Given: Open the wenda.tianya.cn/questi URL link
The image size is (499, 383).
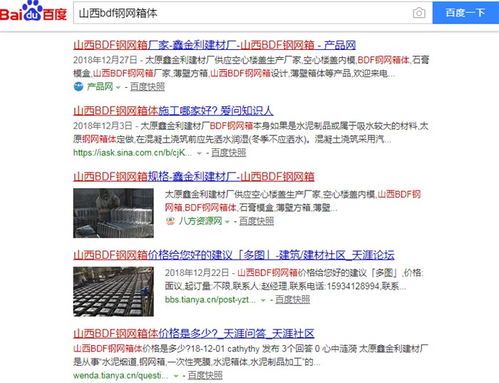Looking at the screenshot, I should (x=121, y=375).
